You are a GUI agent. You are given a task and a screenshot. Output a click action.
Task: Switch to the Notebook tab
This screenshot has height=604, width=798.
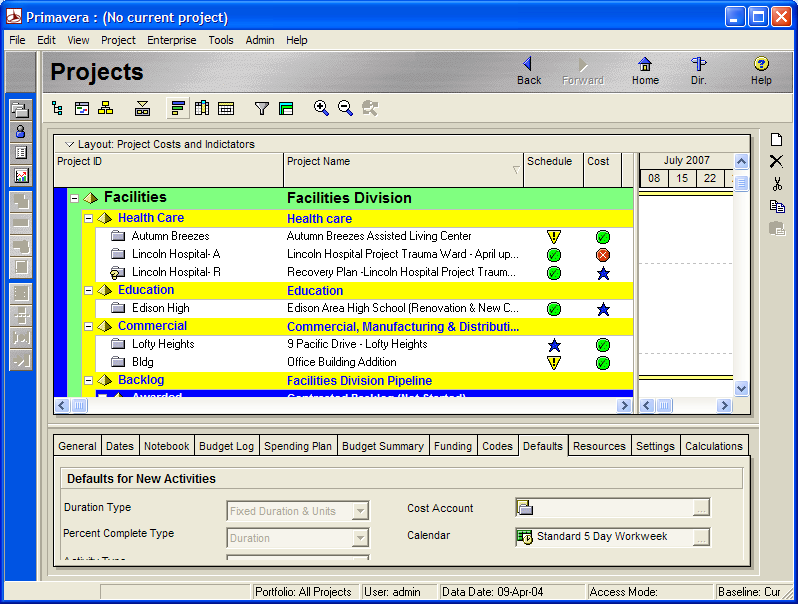pyautogui.click(x=166, y=446)
